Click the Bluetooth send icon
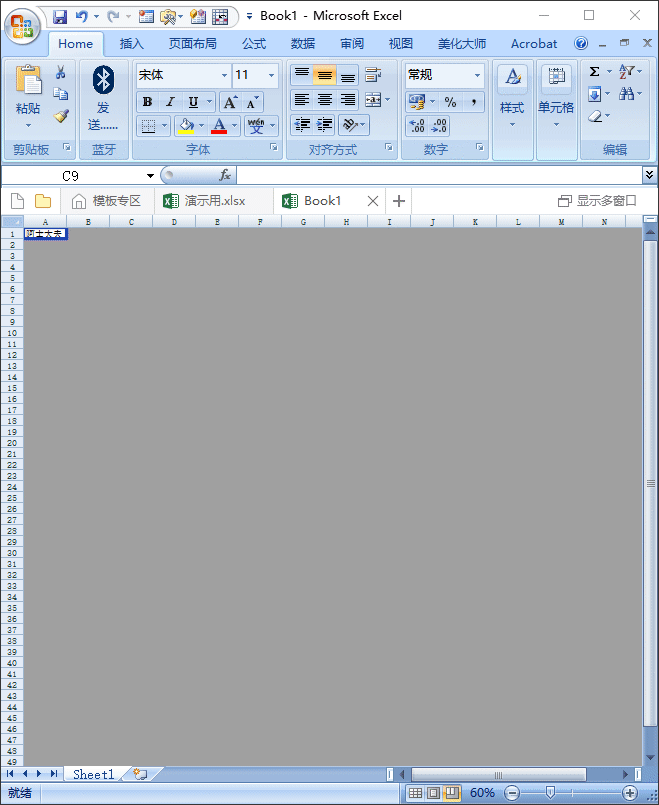This screenshot has height=805, width=659. pyautogui.click(x=103, y=80)
